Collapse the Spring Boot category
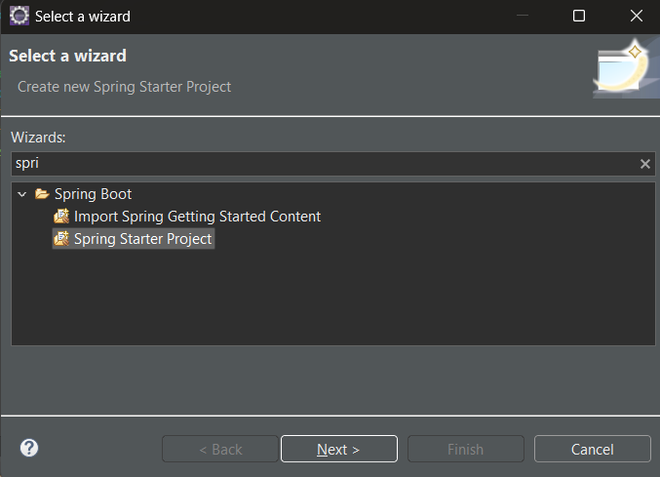Viewport: 660px width, 477px height. pyautogui.click(x=22, y=194)
